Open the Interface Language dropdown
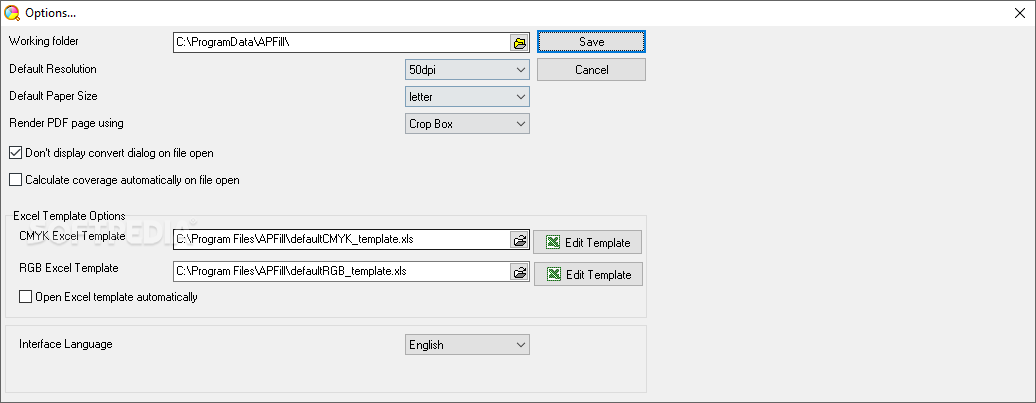This screenshot has height=403, width=1036. click(x=467, y=345)
